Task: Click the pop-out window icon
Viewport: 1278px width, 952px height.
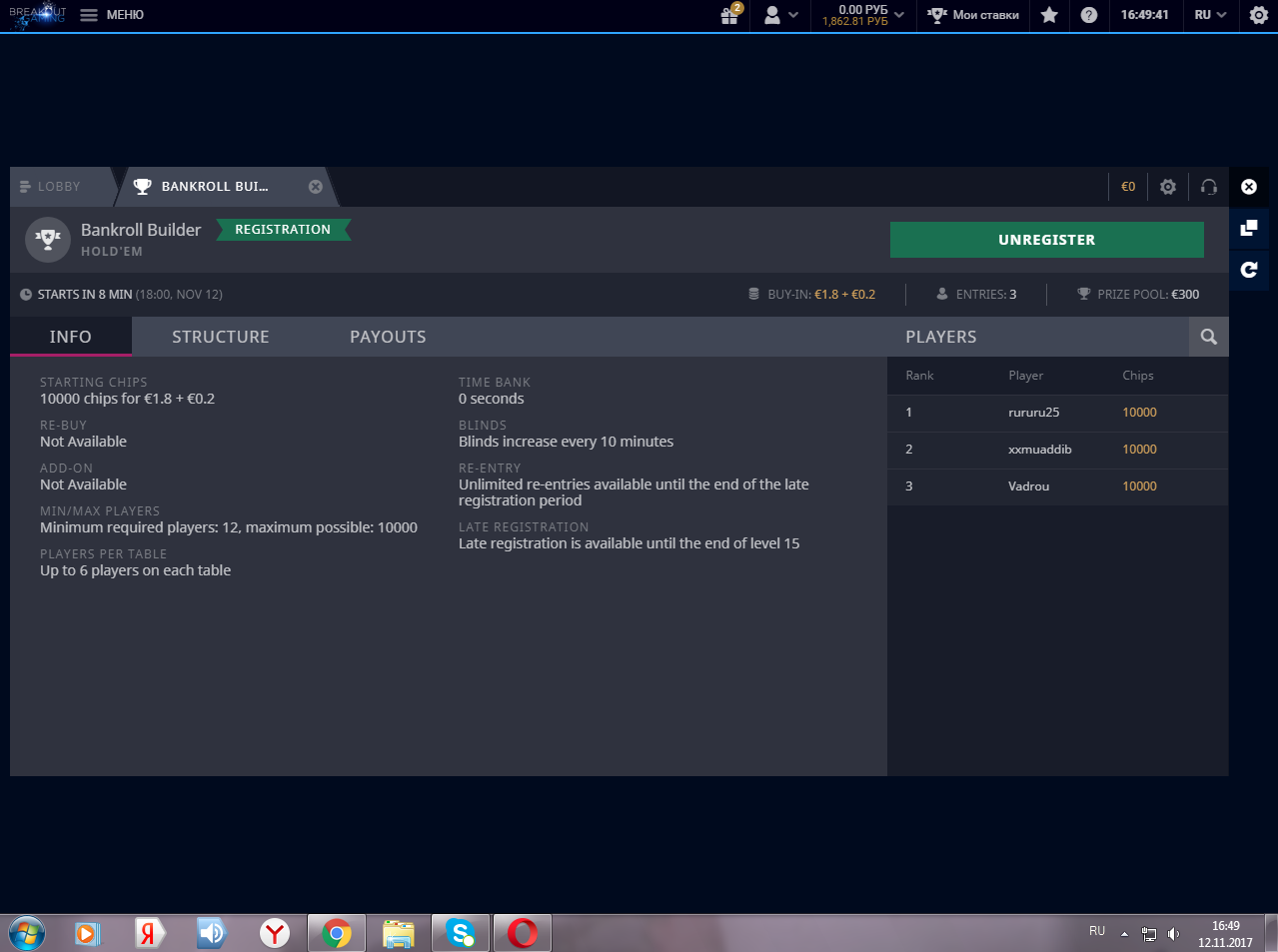Action: pyautogui.click(x=1249, y=229)
